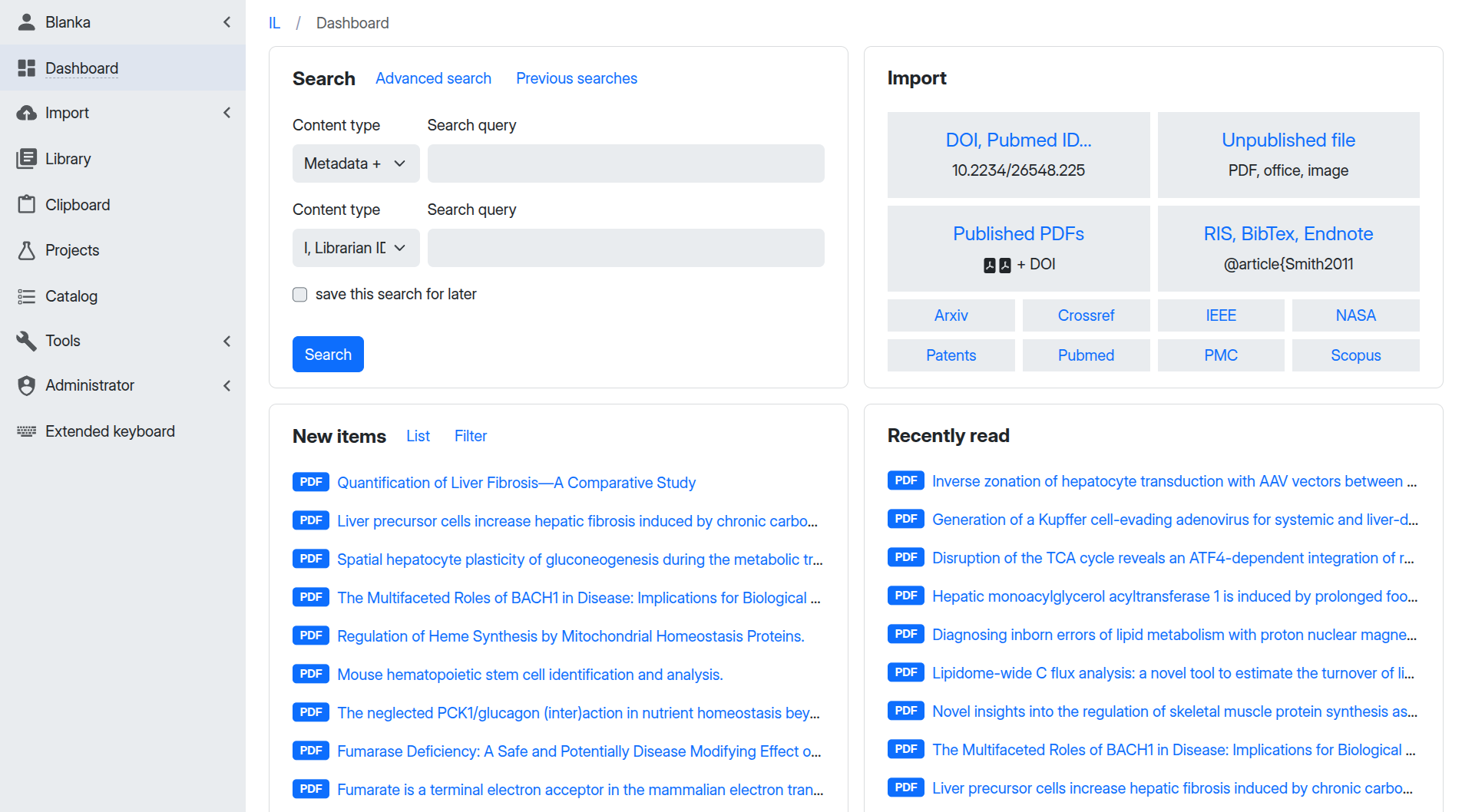Click the first Search query input field
The height and width of the screenshot is (812, 1462).
tap(625, 163)
